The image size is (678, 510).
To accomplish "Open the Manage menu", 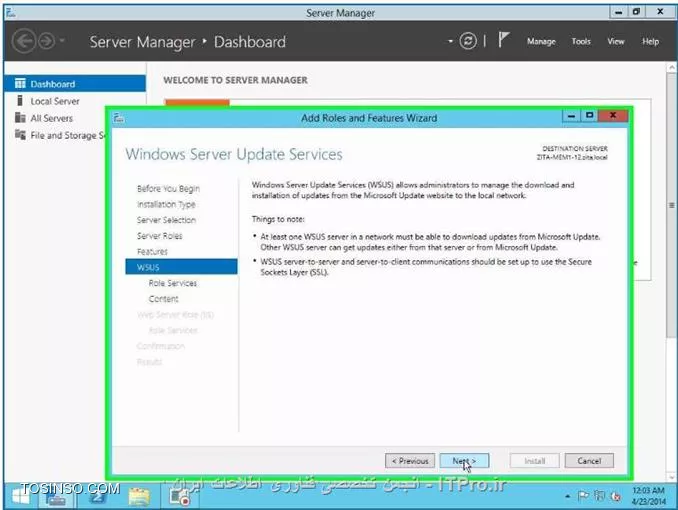I will (x=541, y=42).
